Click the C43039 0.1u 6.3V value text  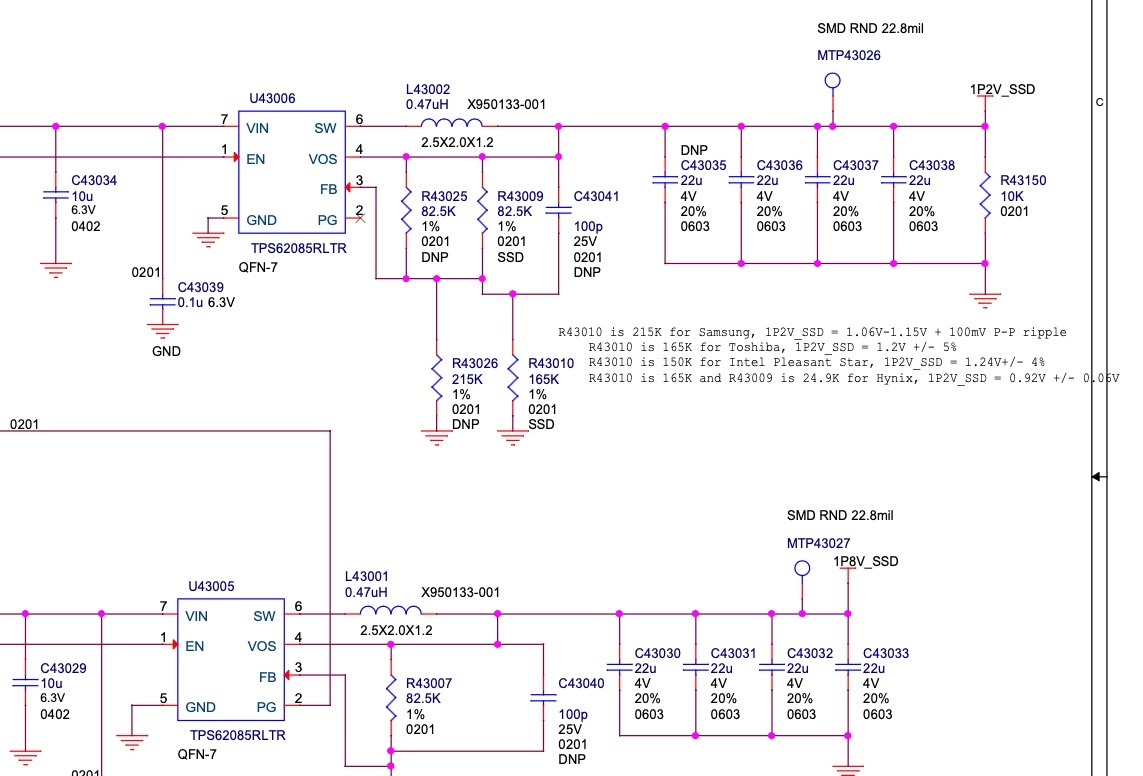[x=206, y=303]
